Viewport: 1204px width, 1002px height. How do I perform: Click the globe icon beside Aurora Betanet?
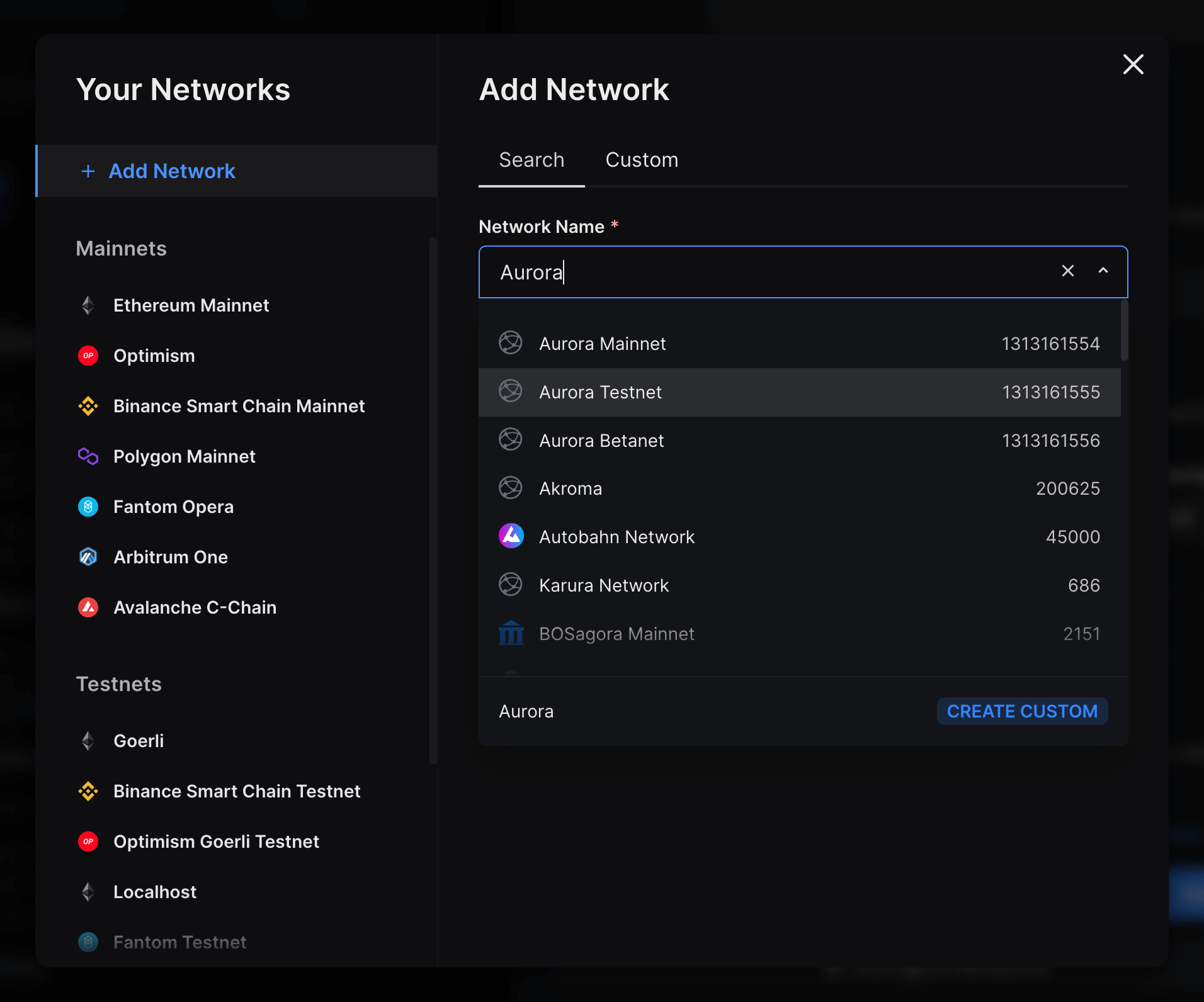[x=511, y=440]
